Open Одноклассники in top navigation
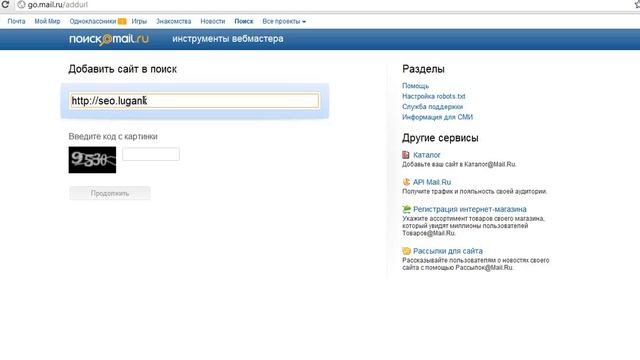This screenshot has height=360, width=640. click(93, 21)
